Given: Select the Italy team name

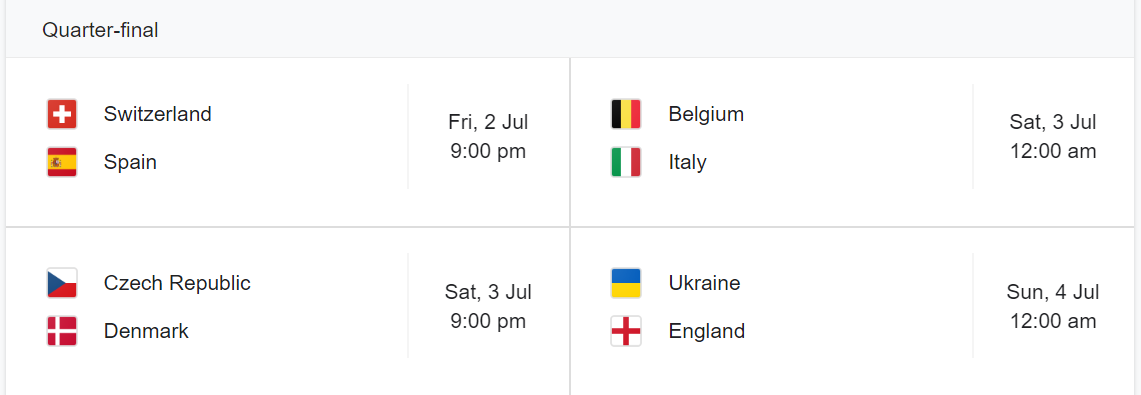Looking at the screenshot, I should tap(688, 162).
